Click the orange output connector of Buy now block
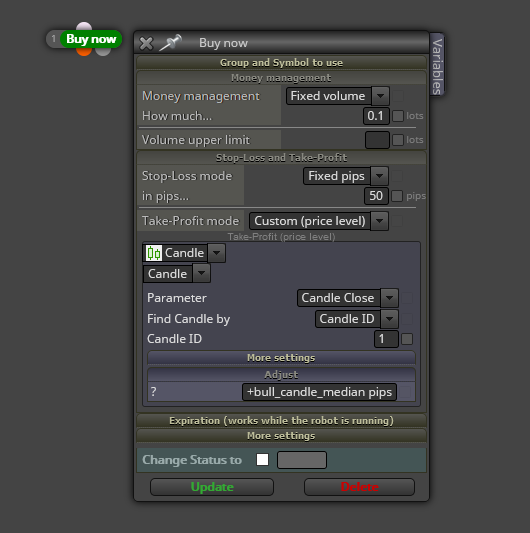The width and height of the screenshot is (530, 533). (84, 52)
